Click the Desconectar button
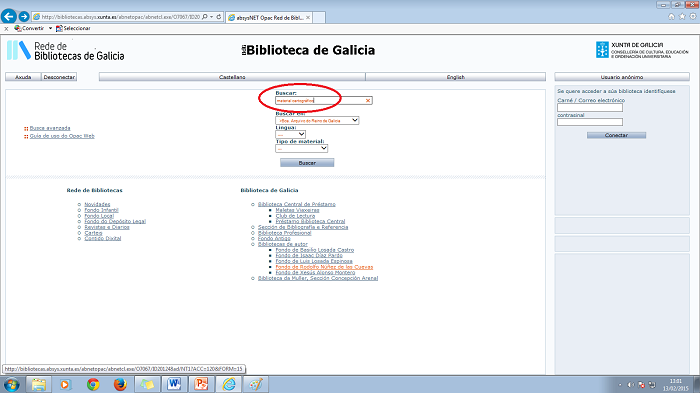Image resolution: width=700 pixels, height=393 pixels. (x=59, y=77)
